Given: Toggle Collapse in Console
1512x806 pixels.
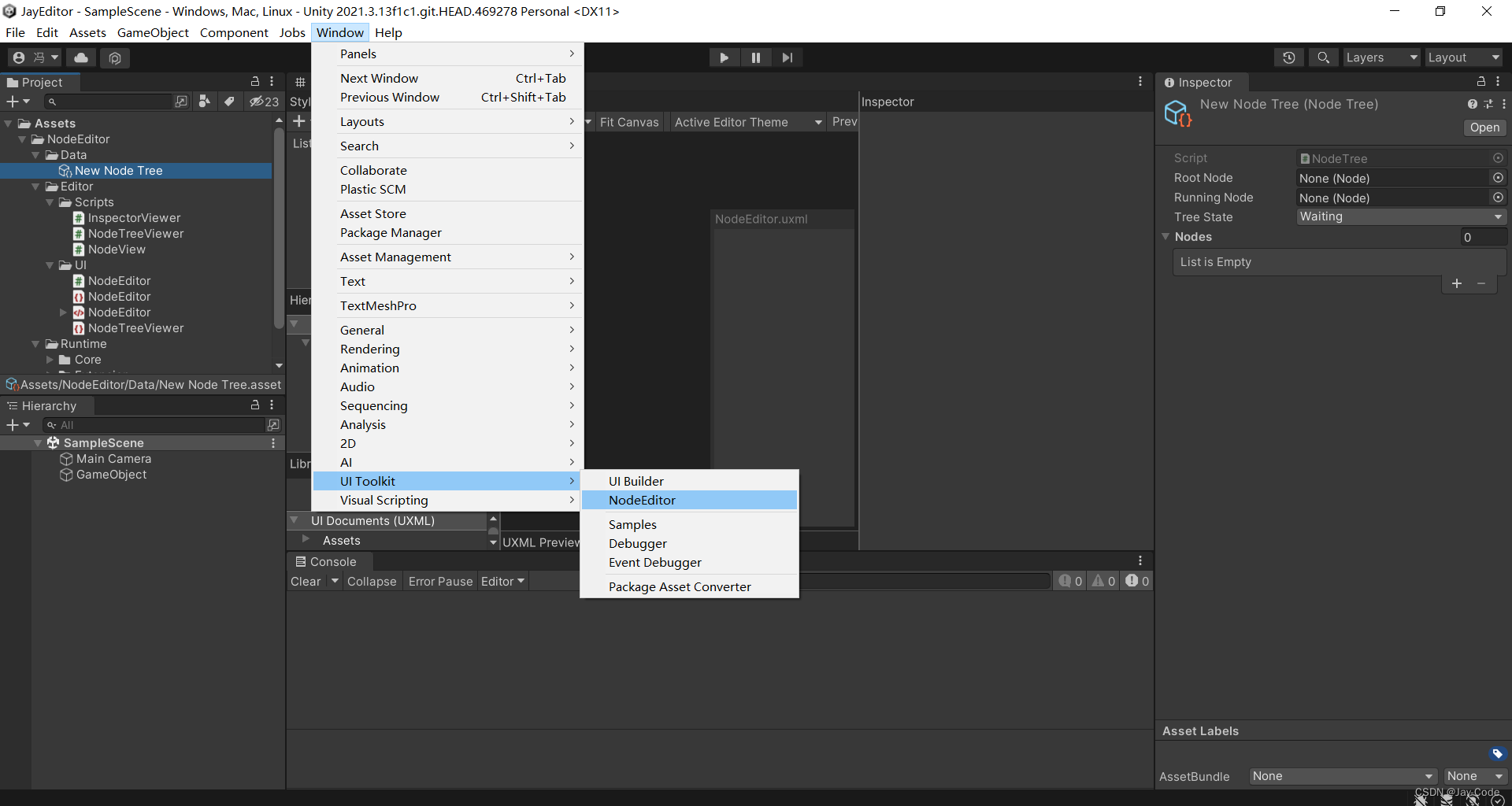Looking at the screenshot, I should coord(372,582).
